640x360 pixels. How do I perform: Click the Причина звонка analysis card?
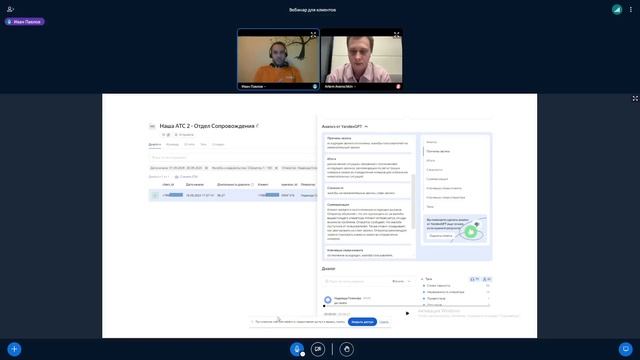click(x=369, y=143)
